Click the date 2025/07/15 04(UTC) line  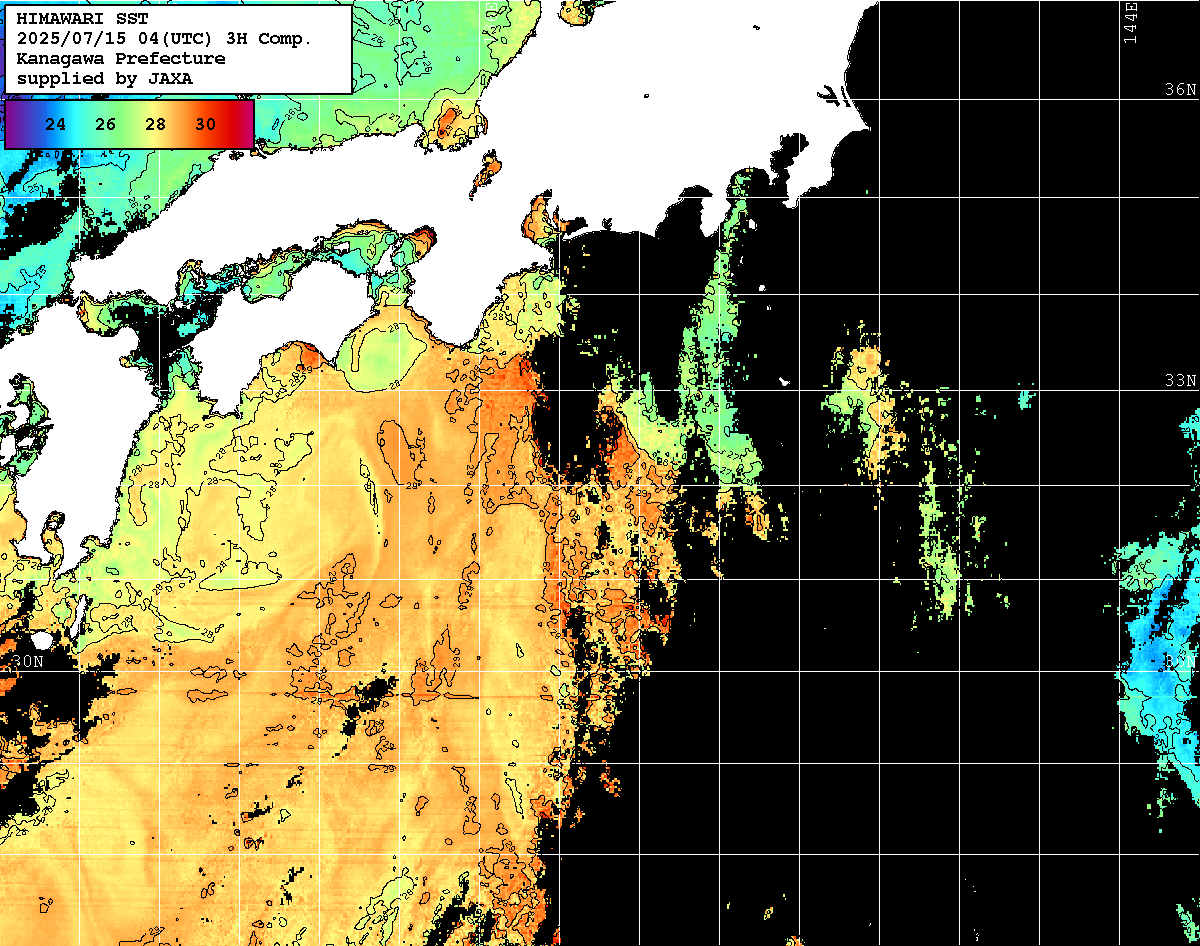click(x=164, y=39)
